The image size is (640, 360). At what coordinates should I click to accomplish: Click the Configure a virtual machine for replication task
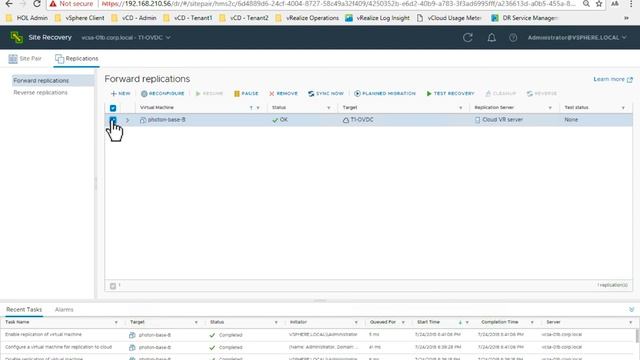58,347
